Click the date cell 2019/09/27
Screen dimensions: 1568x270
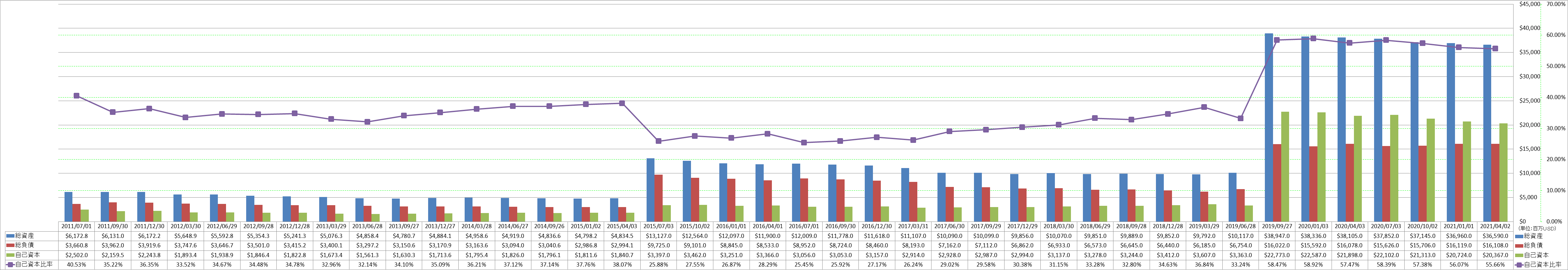coord(1277,226)
